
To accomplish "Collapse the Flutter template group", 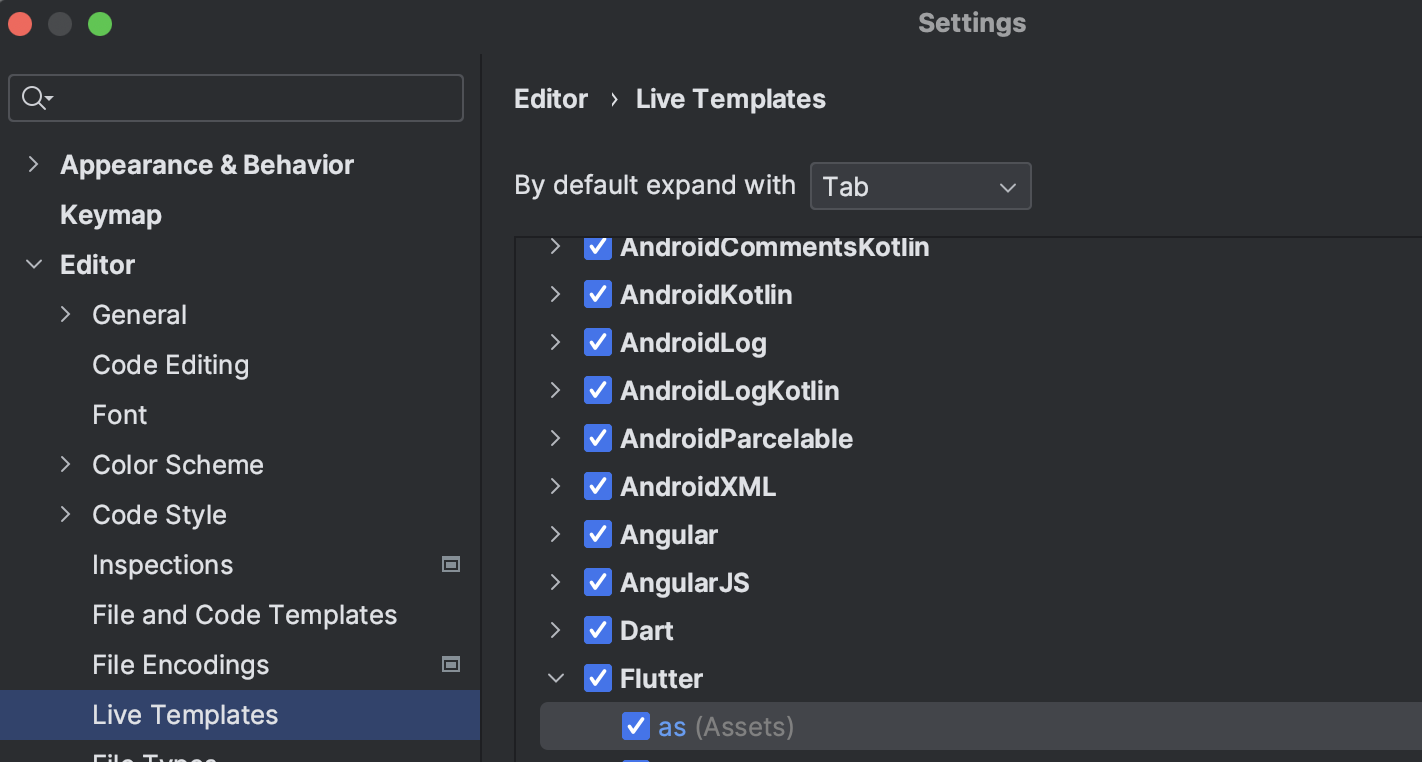I will coord(556,679).
